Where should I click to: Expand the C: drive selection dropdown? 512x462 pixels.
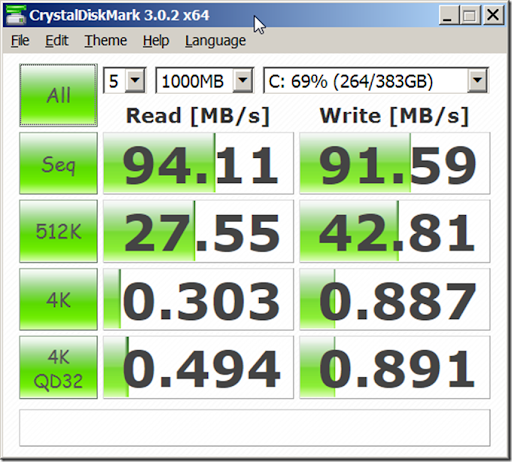point(477,80)
